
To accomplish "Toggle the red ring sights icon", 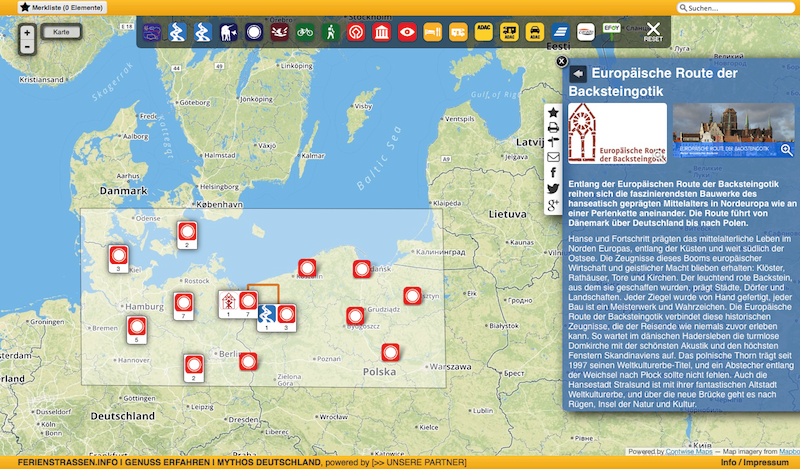I will (x=356, y=32).
